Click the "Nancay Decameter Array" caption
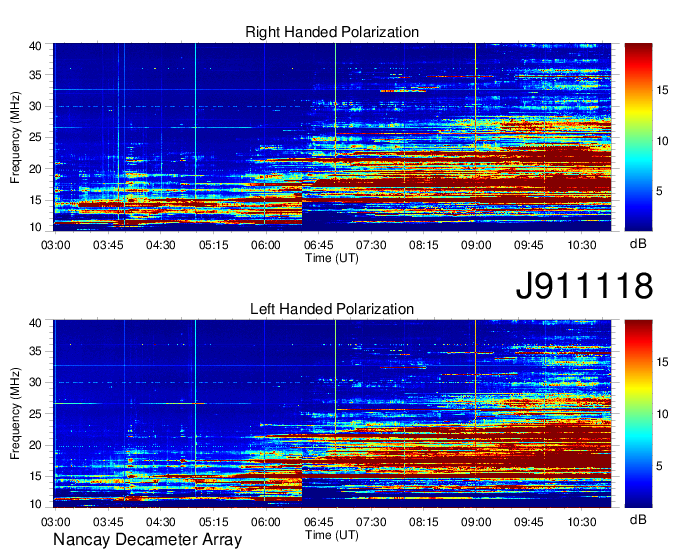The width and height of the screenshot is (680, 552). [x=147, y=540]
